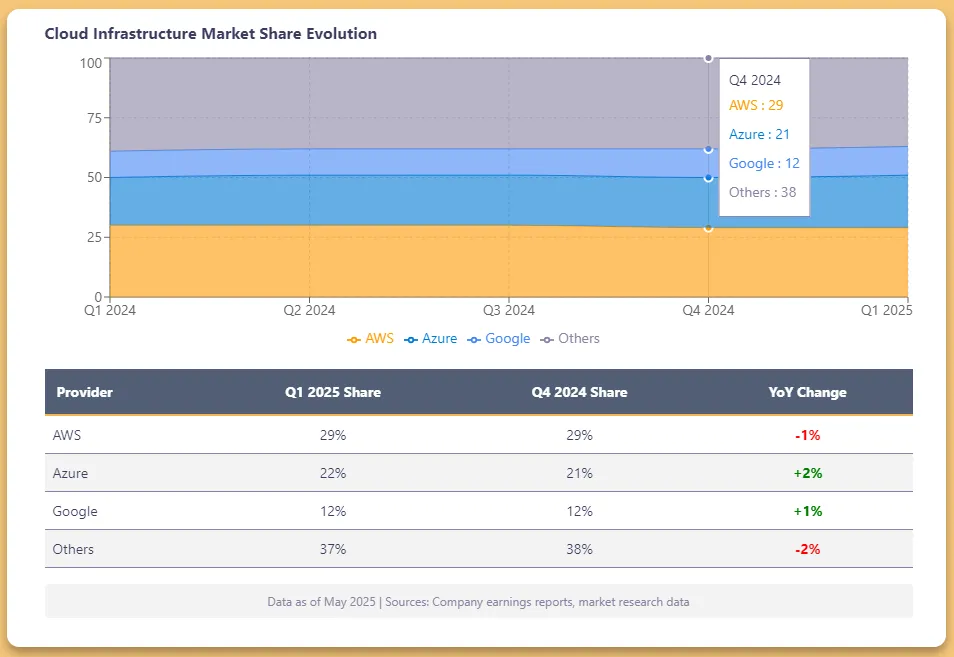The height and width of the screenshot is (657, 954).
Task: Click the gray Others legend marker icon
Action: [x=547, y=340]
